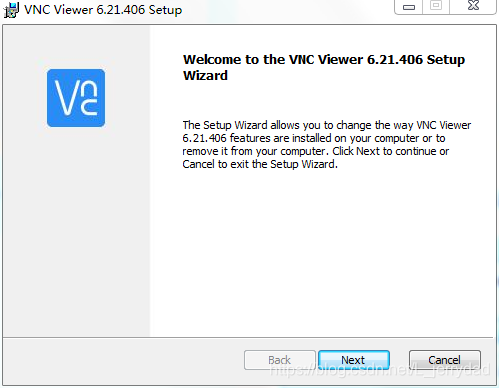499x388 pixels.
Task: Click the greyed-out Back button
Action: 280,360
